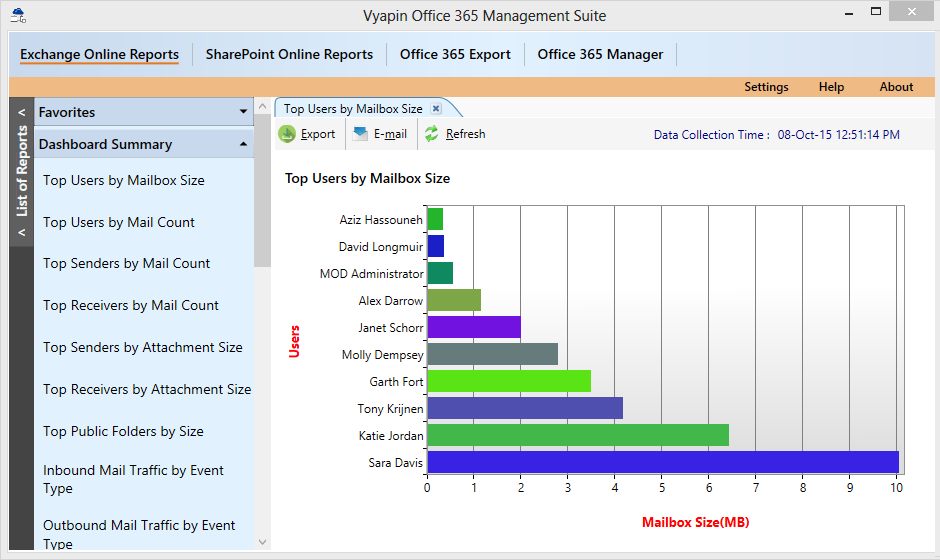940x560 pixels.
Task: Click the lower chevron on List of Reports bar
Action: [x=21, y=234]
